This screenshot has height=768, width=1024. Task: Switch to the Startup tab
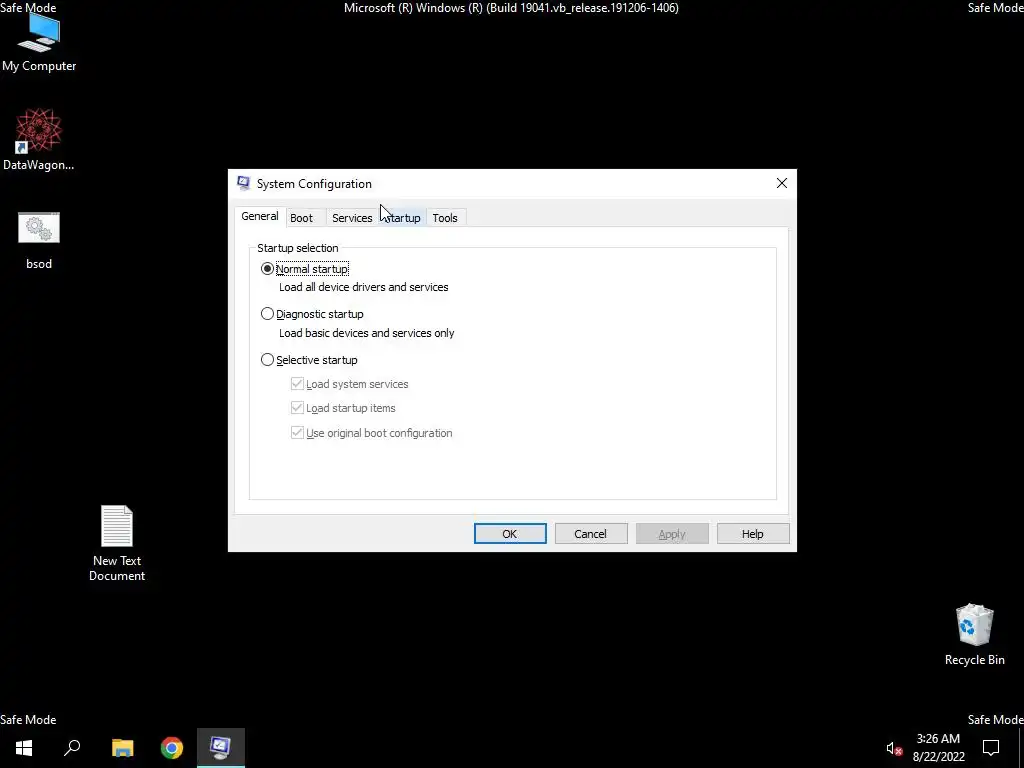(x=402, y=218)
